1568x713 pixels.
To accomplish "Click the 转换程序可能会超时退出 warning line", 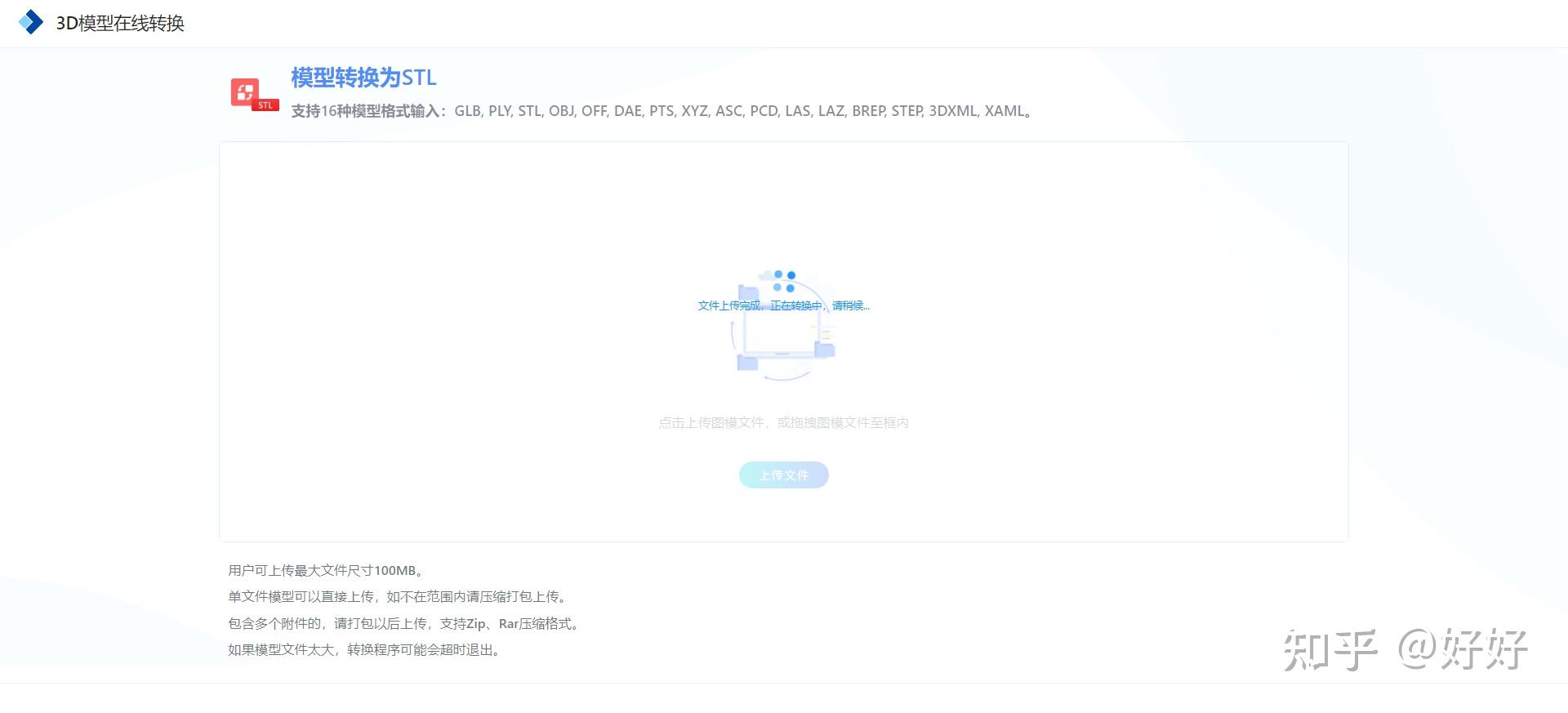I will (366, 650).
